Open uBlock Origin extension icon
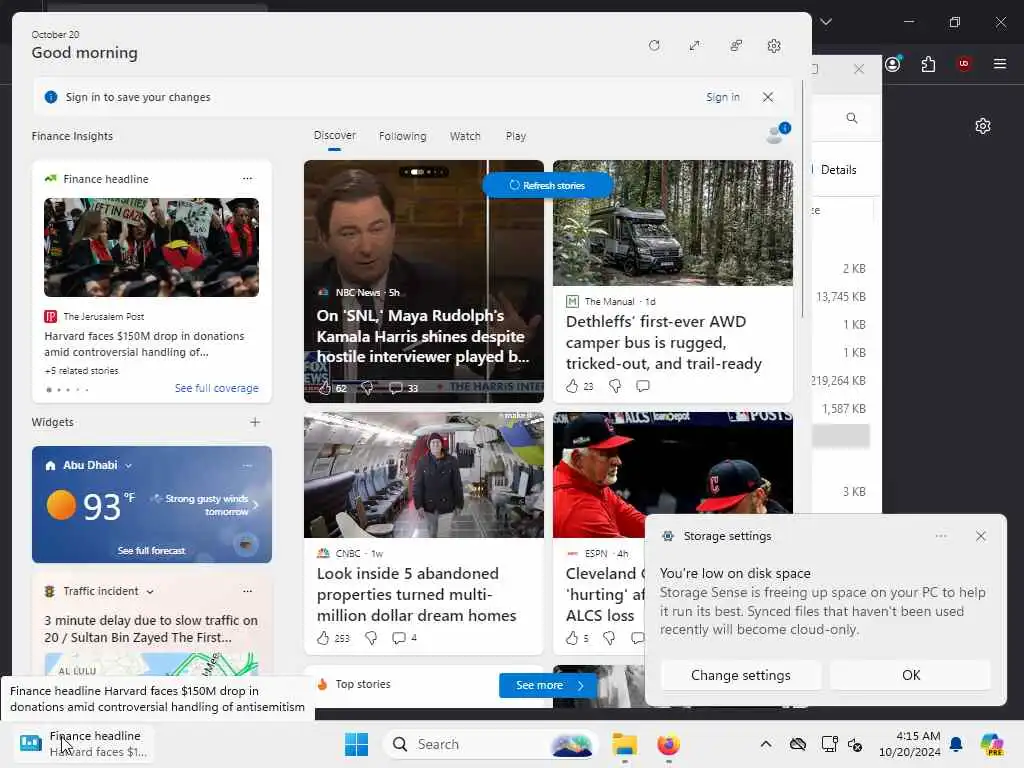1024x768 pixels. [x=963, y=63]
